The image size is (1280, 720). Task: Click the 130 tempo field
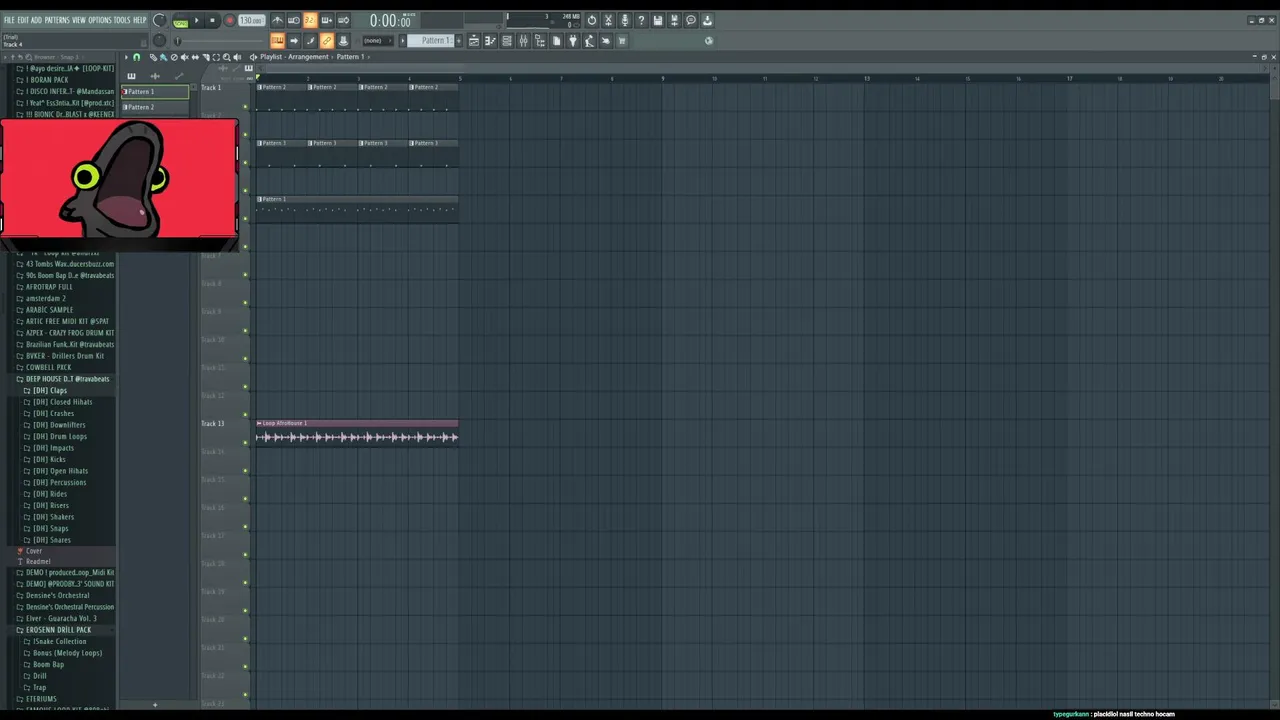[251, 20]
